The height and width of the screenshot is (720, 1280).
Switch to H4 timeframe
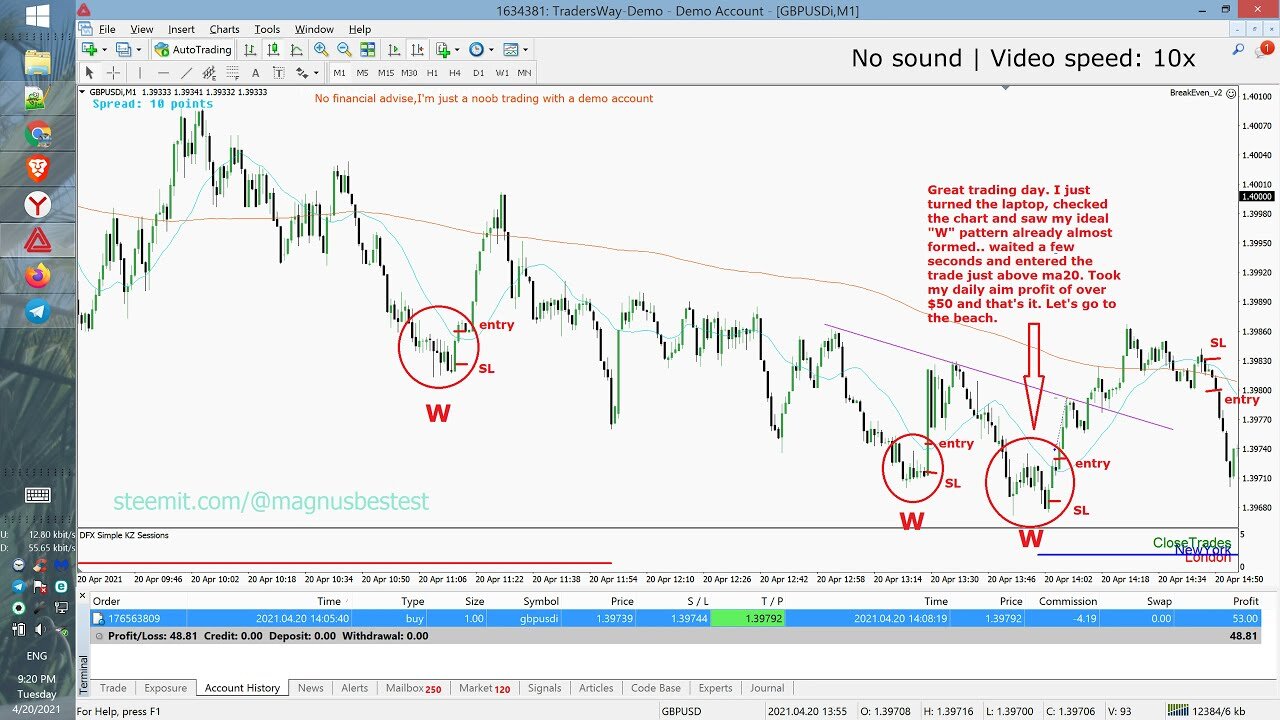[x=455, y=73]
